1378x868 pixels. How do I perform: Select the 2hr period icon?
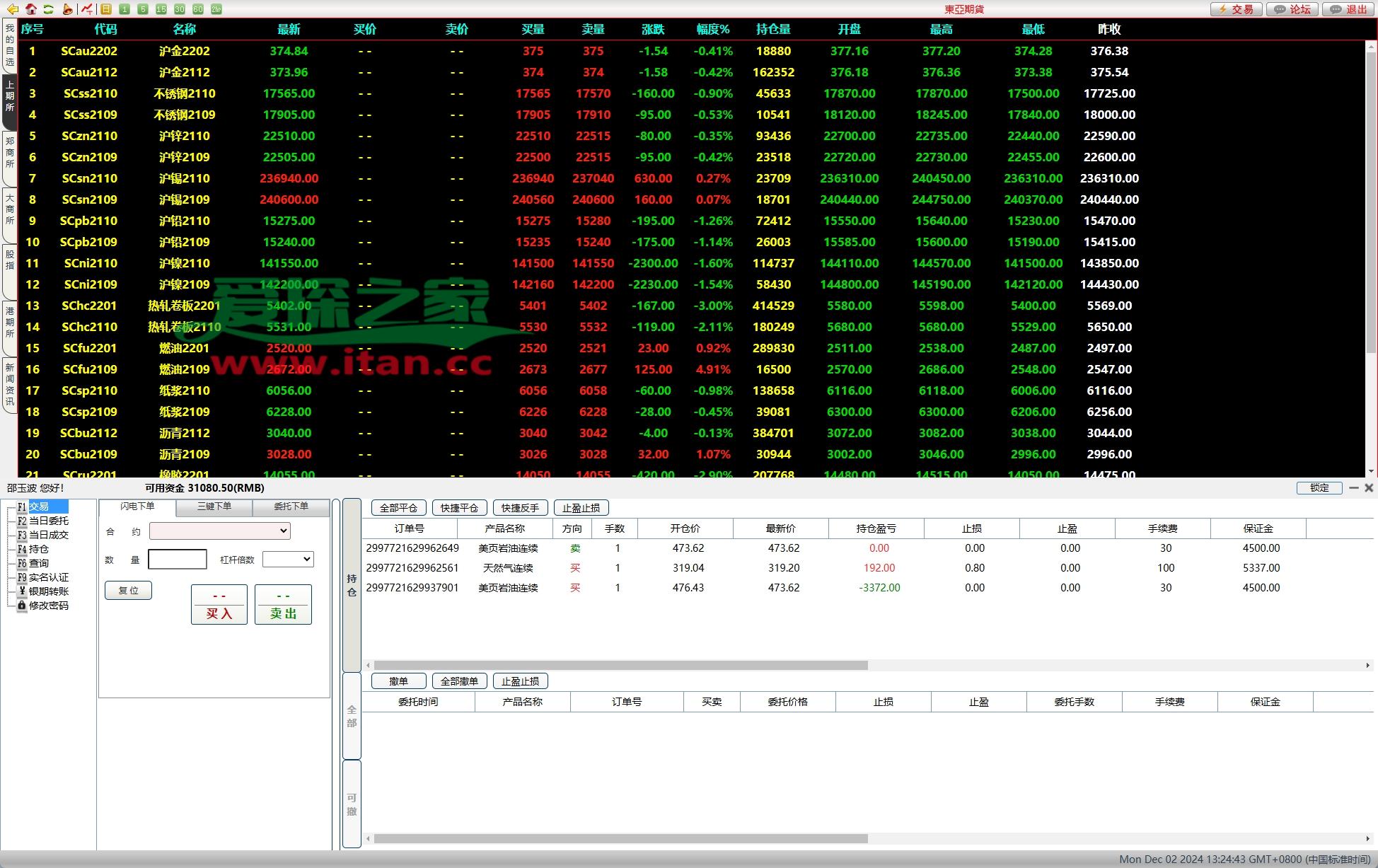pyautogui.click(x=216, y=9)
